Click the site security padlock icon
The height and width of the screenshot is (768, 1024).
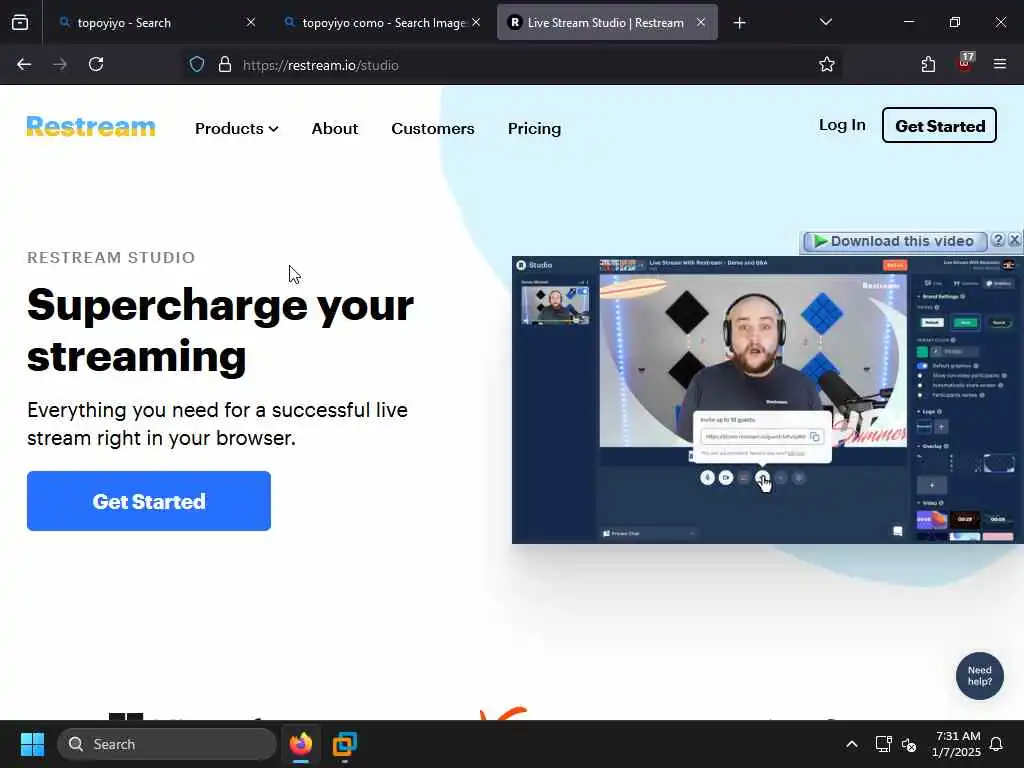click(225, 65)
